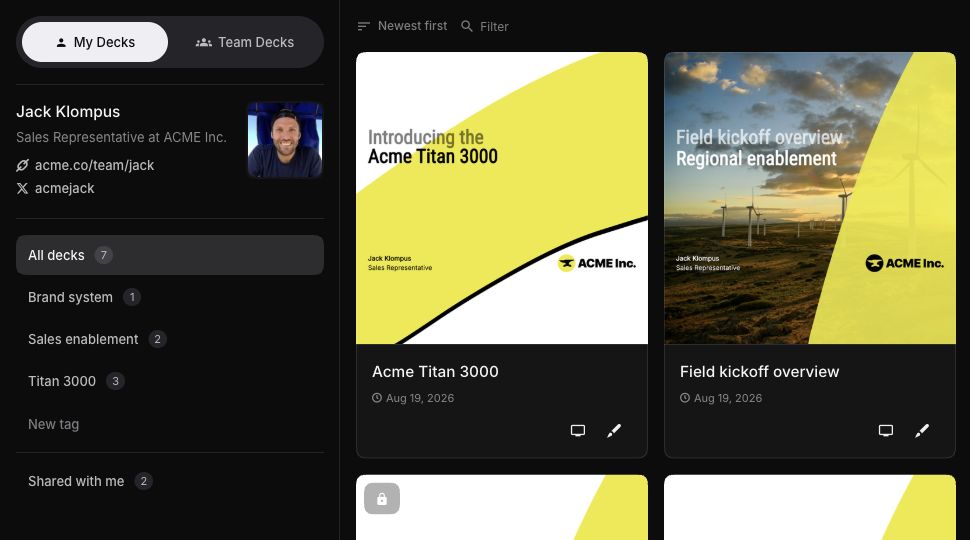This screenshot has height=540, width=970.
Task: Click the group icon in Team Decks
Action: coord(204,42)
